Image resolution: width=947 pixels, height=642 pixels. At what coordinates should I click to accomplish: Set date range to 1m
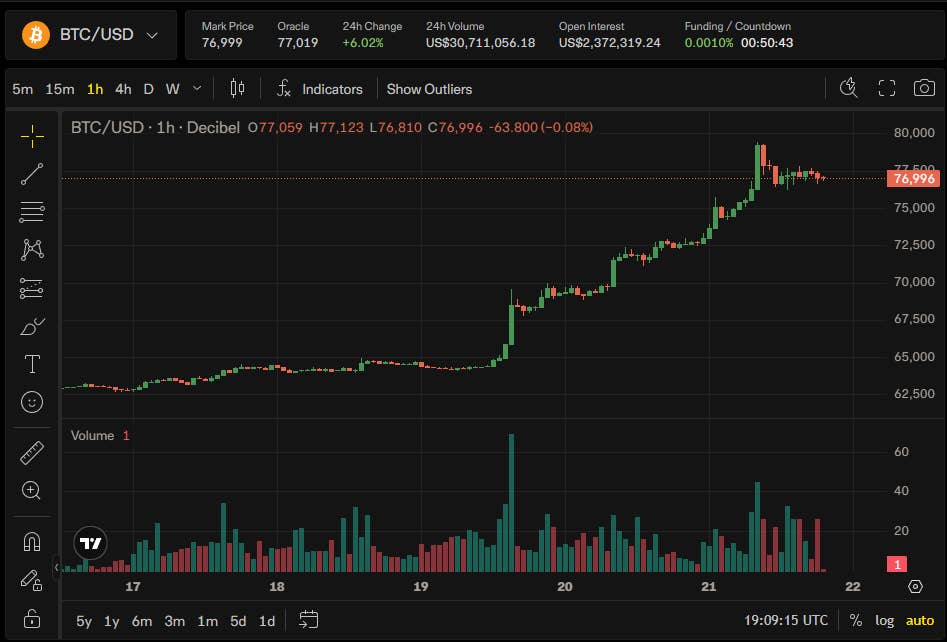pos(208,621)
